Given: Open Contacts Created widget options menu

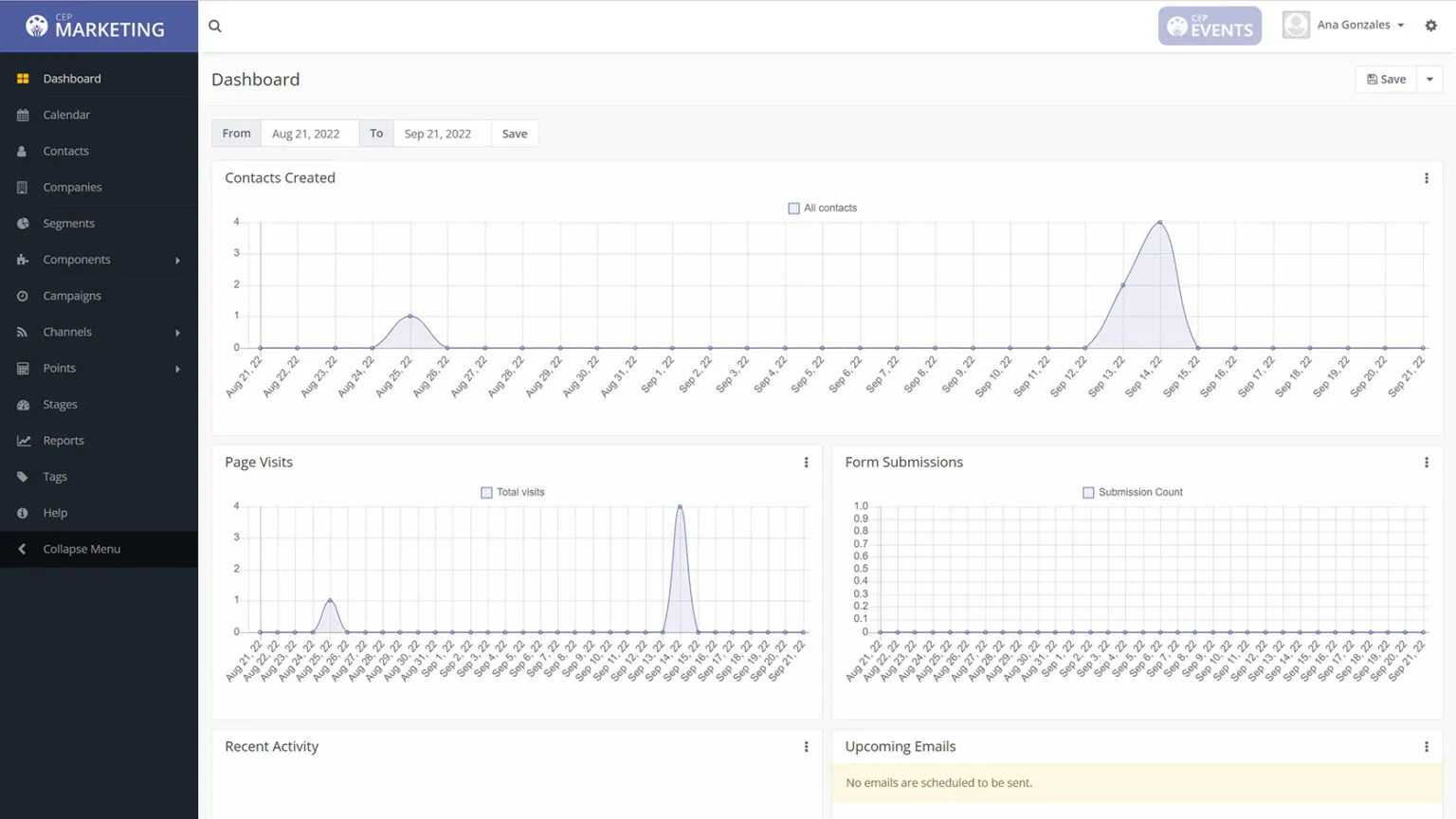Looking at the screenshot, I should coord(1426,178).
